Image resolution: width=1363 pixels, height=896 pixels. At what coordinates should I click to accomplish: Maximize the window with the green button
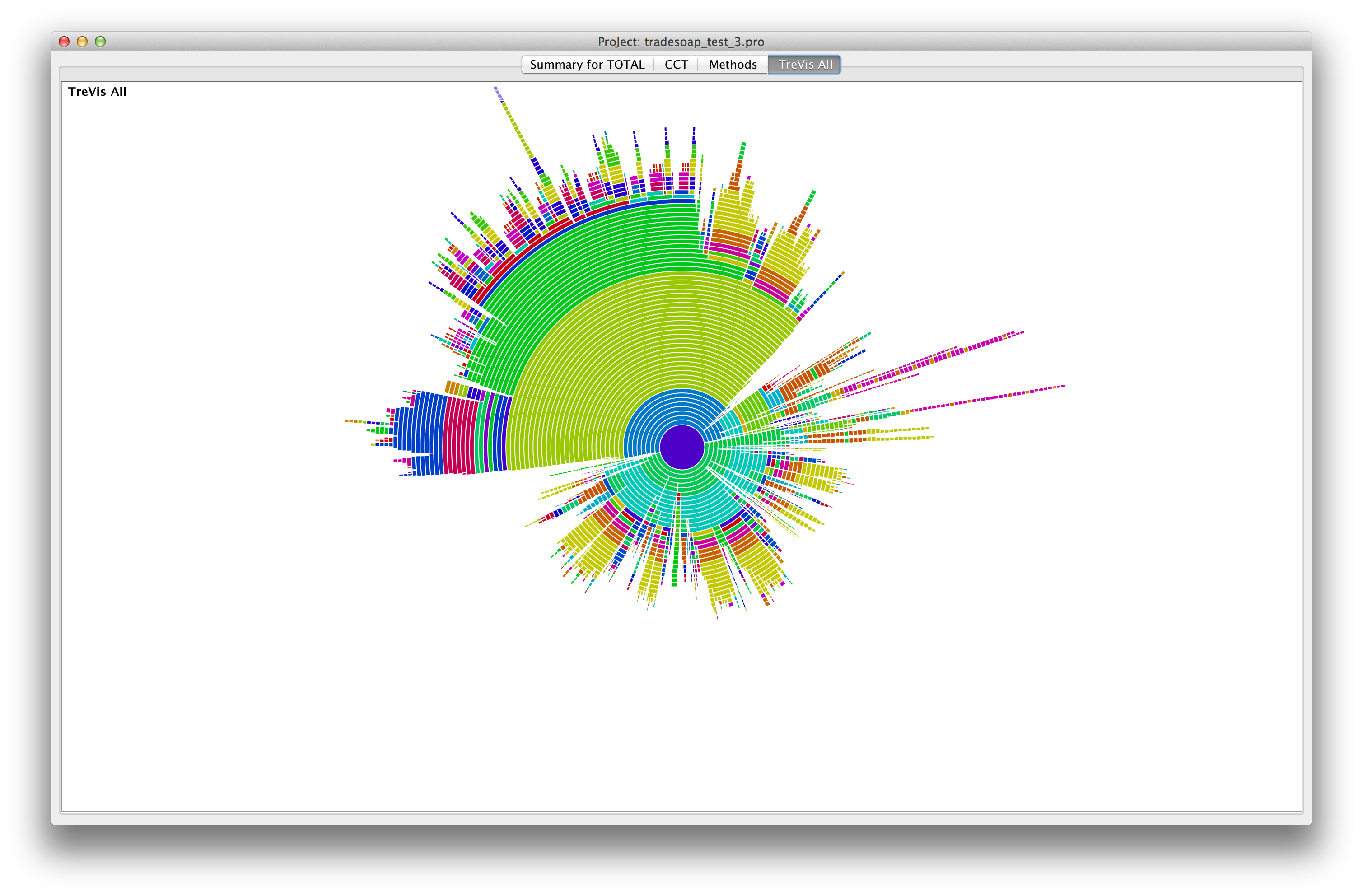[x=100, y=42]
